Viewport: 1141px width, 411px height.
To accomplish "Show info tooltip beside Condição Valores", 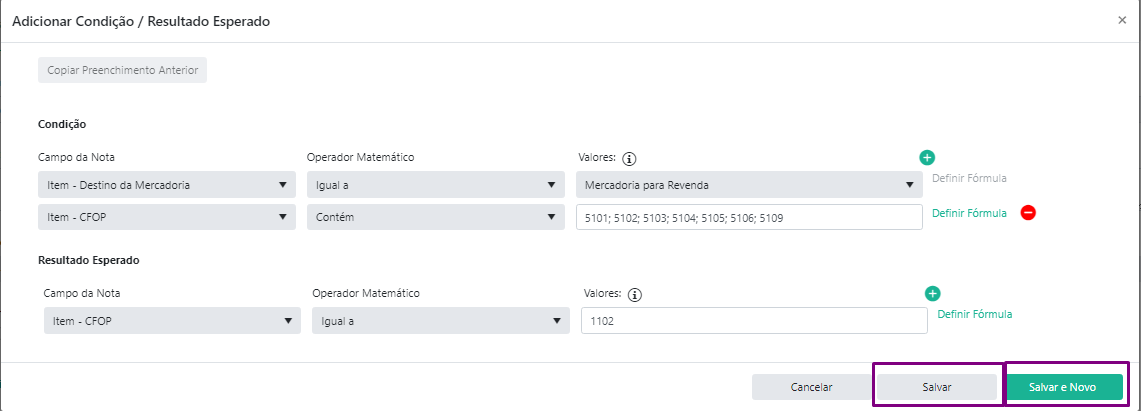I will (630, 158).
